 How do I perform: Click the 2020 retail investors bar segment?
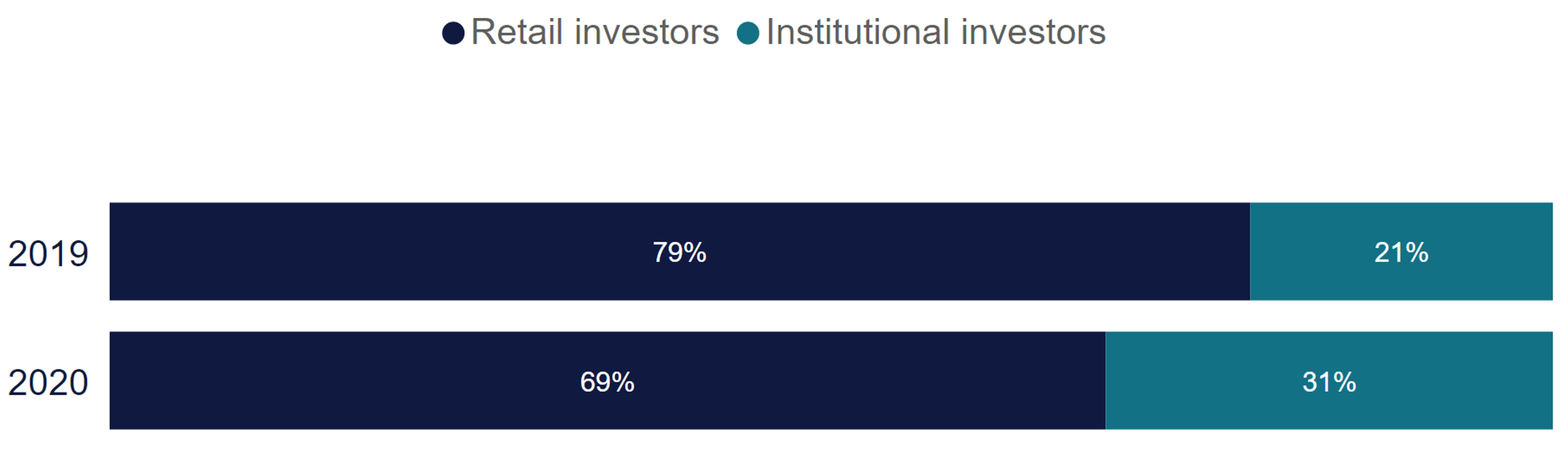pyautogui.click(x=607, y=380)
